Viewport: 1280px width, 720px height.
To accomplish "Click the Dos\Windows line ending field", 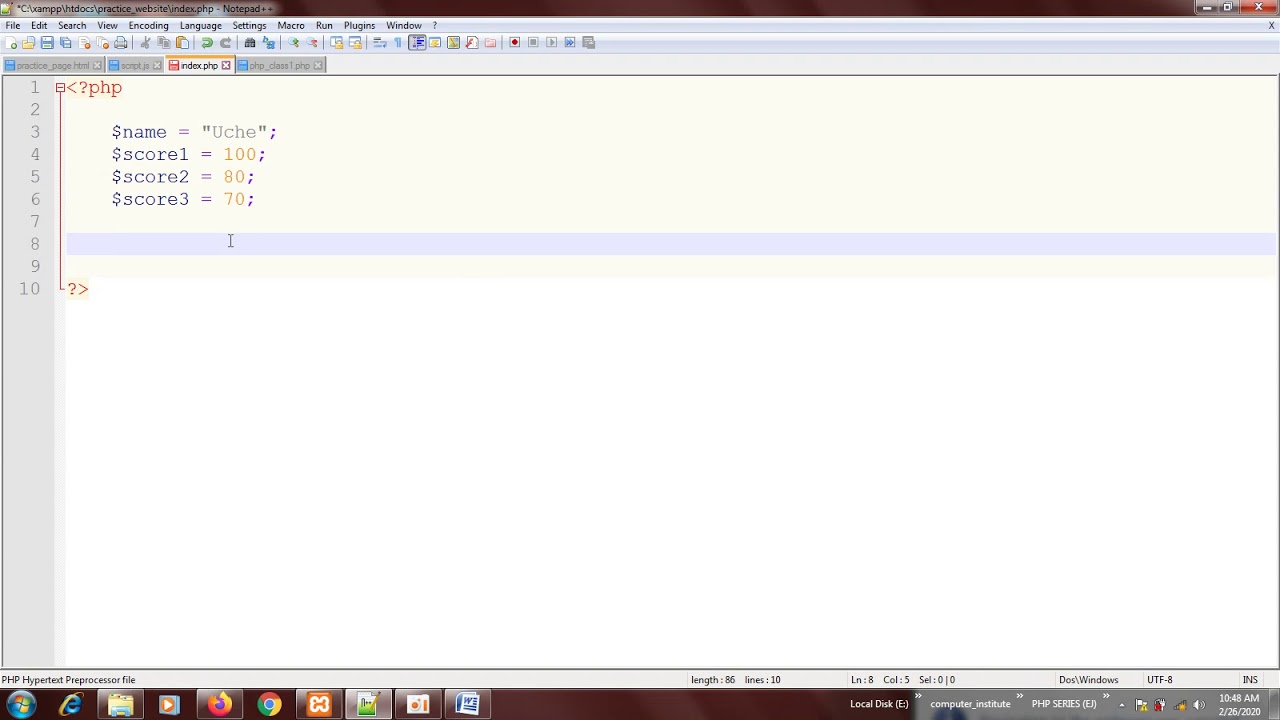I will [x=1088, y=680].
